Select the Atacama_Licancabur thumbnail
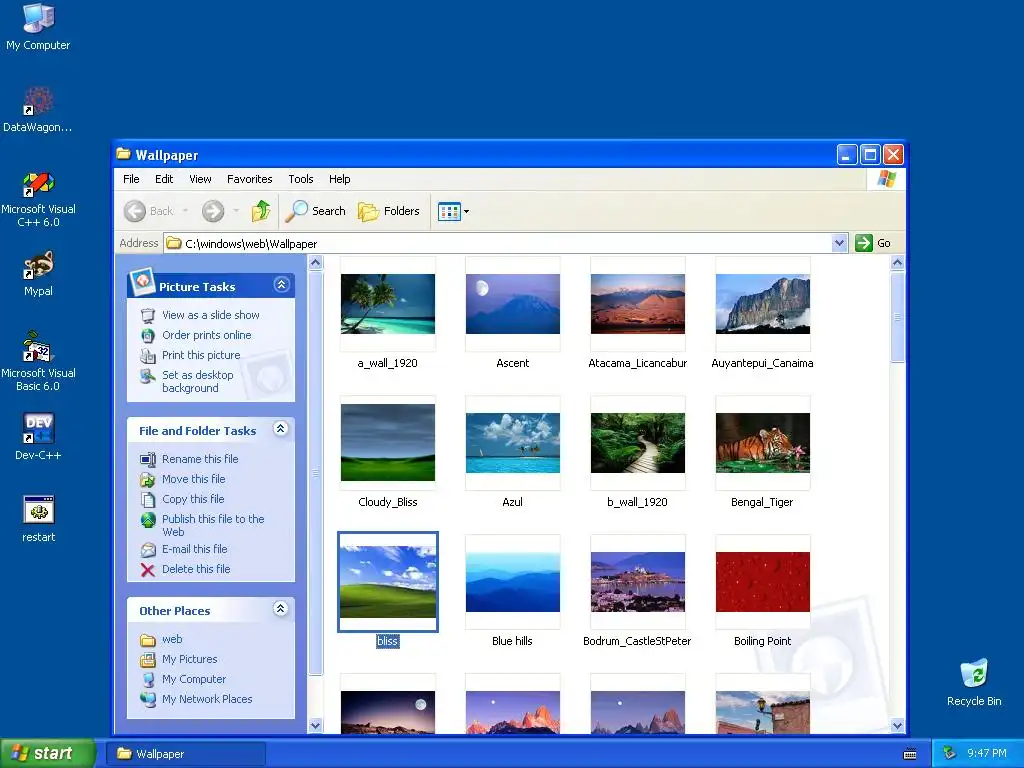Screen dimensions: 1024x768 pos(638,304)
